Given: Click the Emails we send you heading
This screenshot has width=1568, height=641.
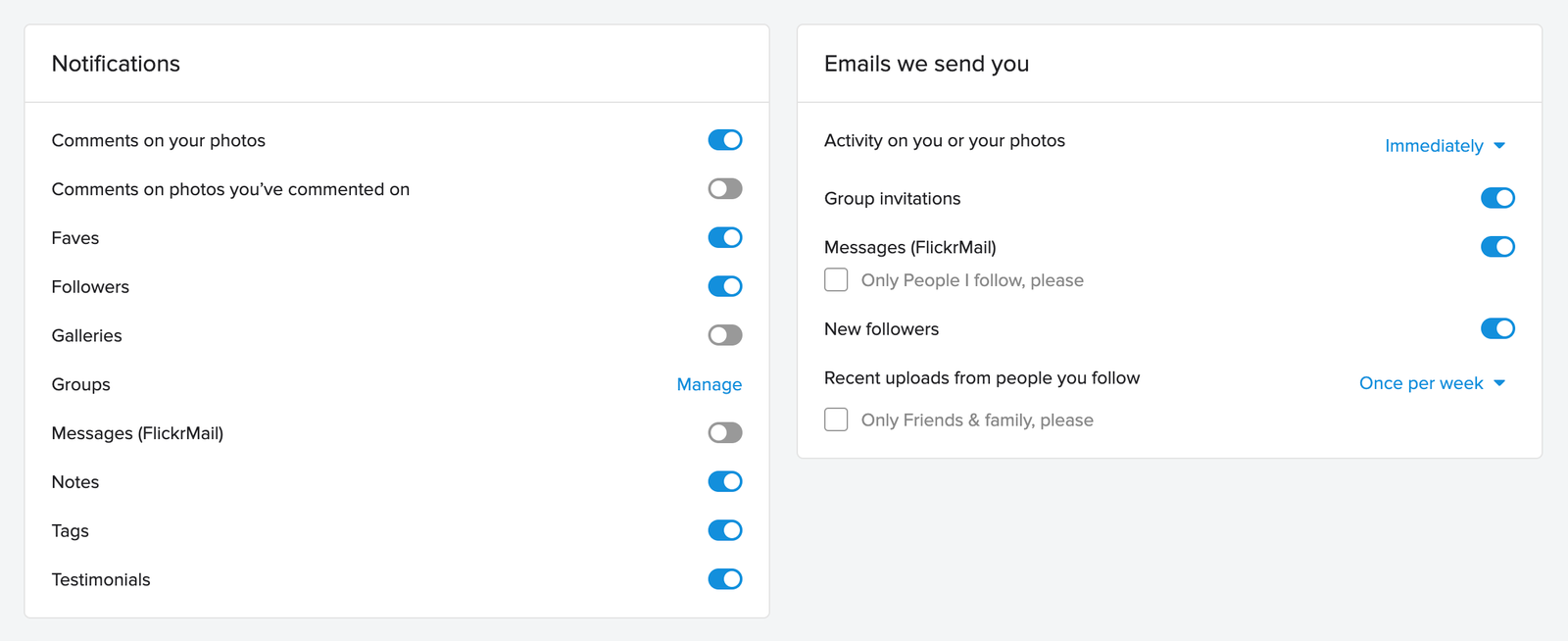Looking at the screenshot, I should click(926, 64).
